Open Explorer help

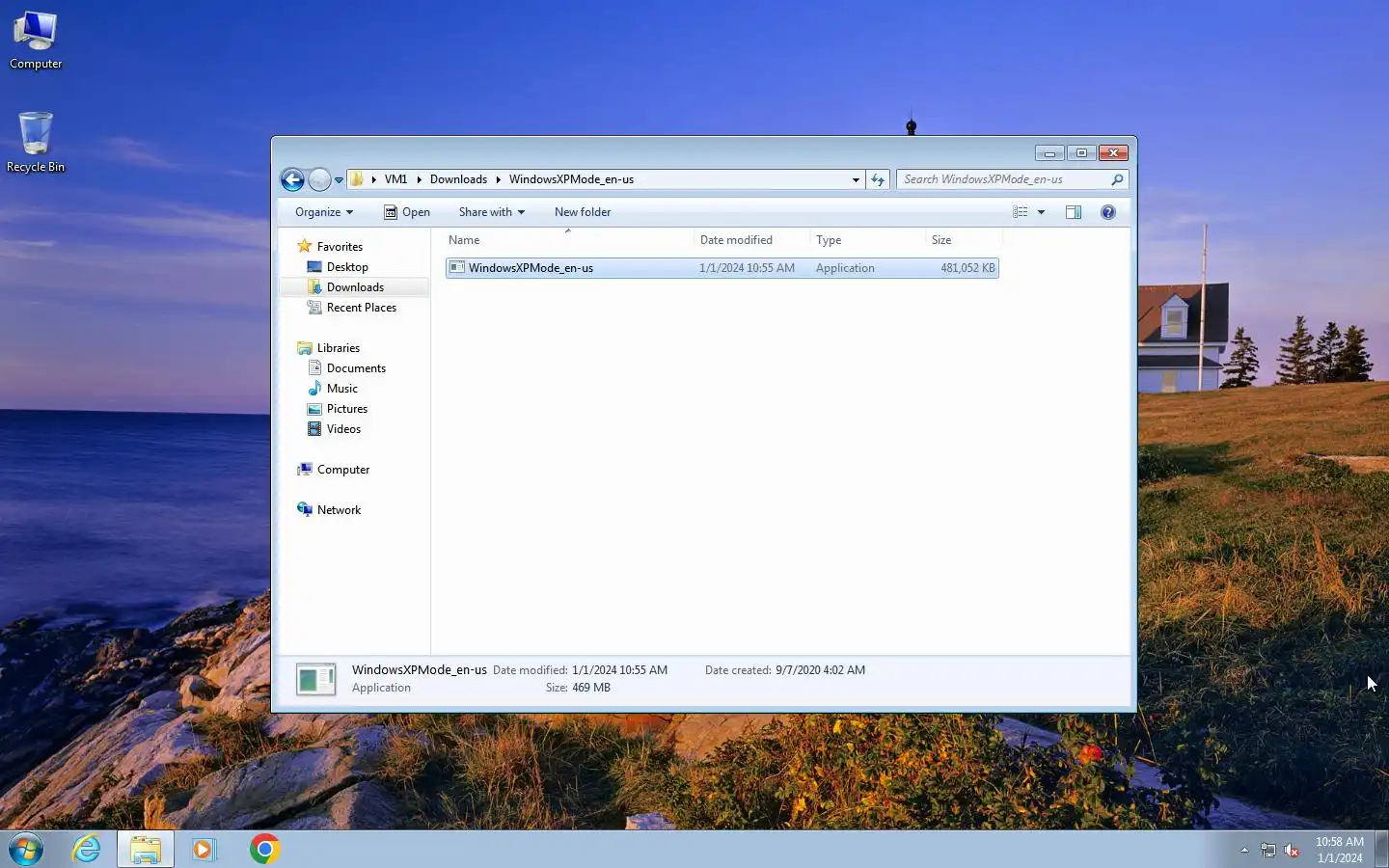(x=1108, y=212)
